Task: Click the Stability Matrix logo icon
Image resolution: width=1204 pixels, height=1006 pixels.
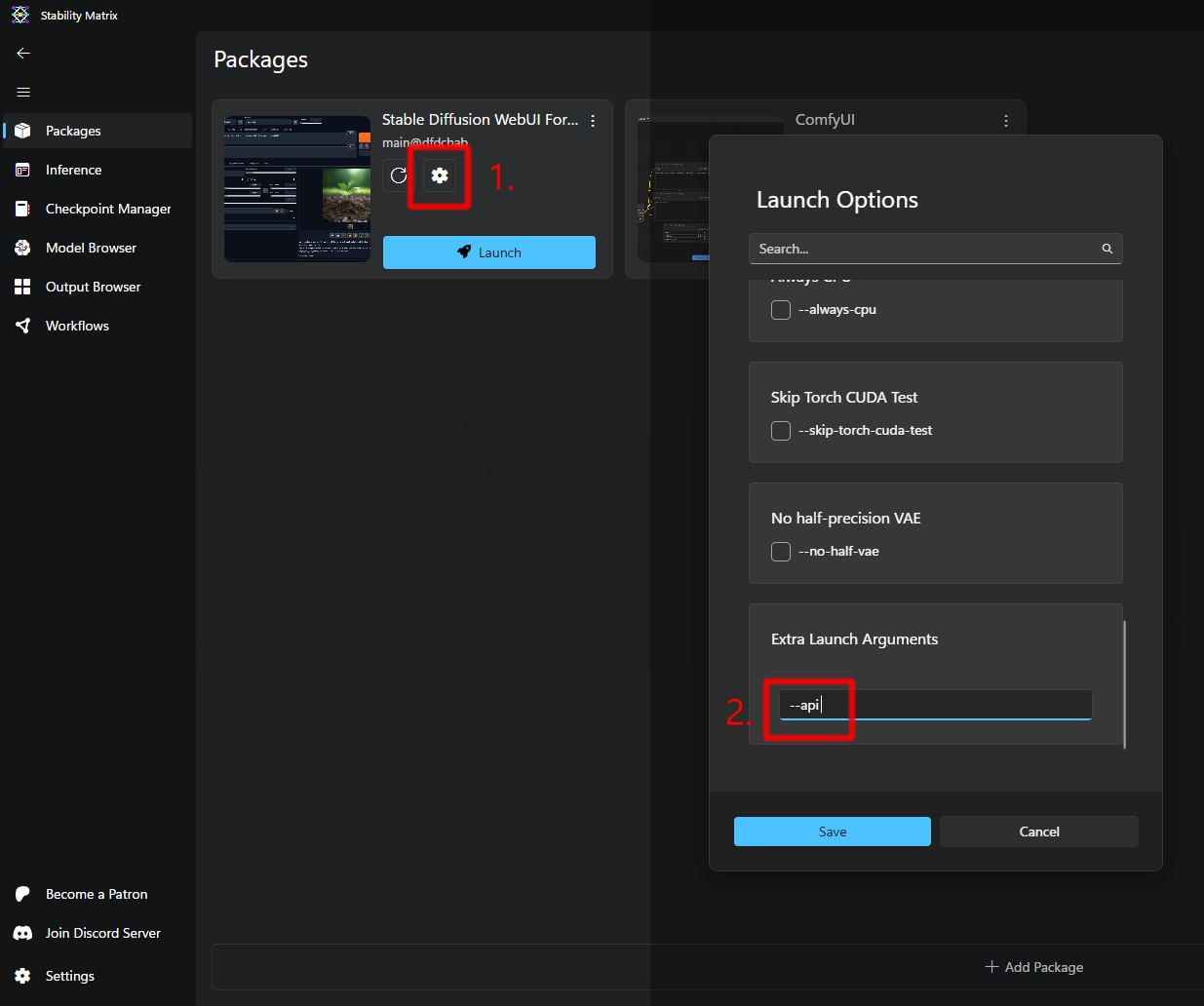Action: click(20, 16)
